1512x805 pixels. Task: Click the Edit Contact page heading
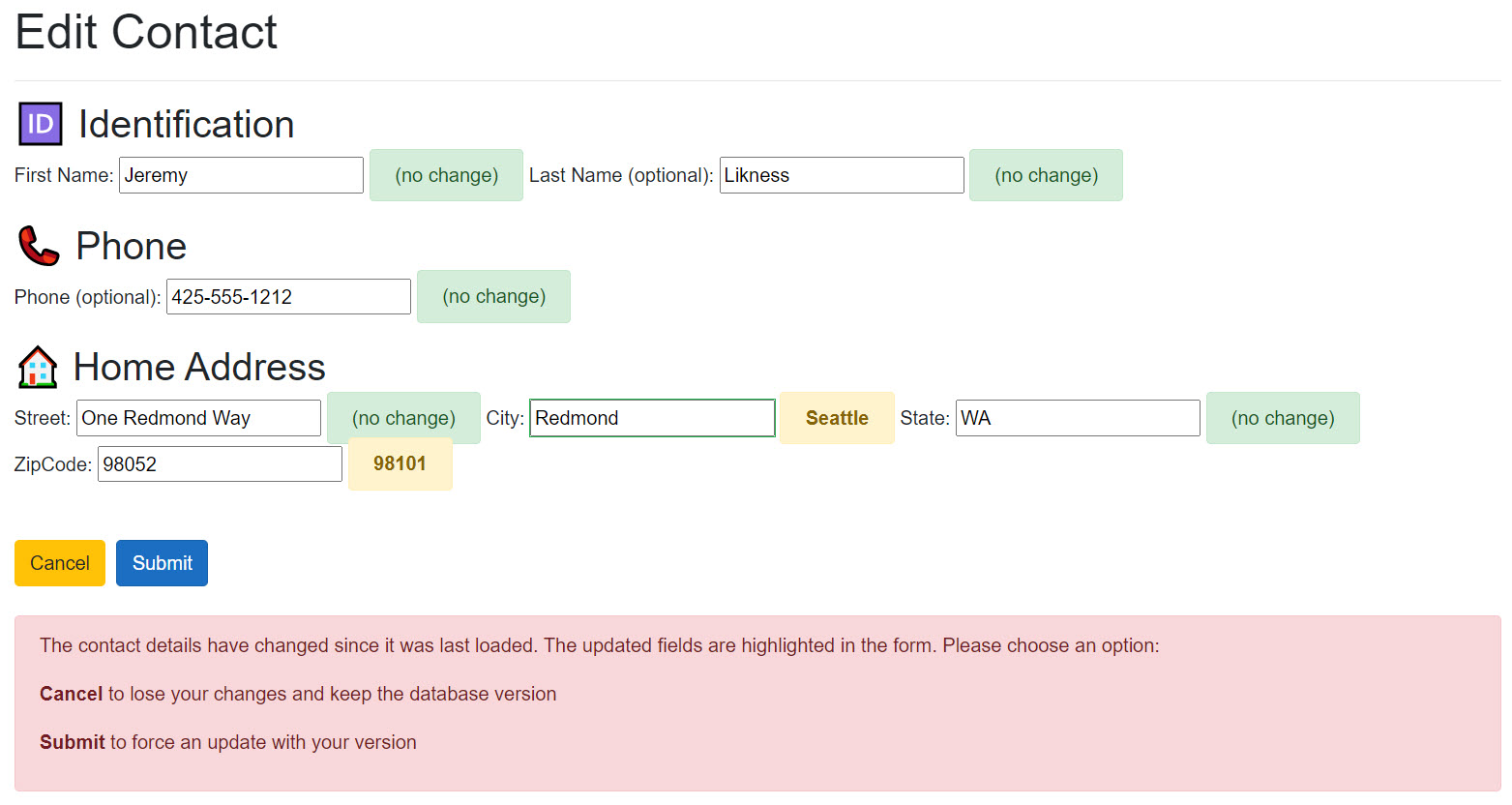point(146,32)
